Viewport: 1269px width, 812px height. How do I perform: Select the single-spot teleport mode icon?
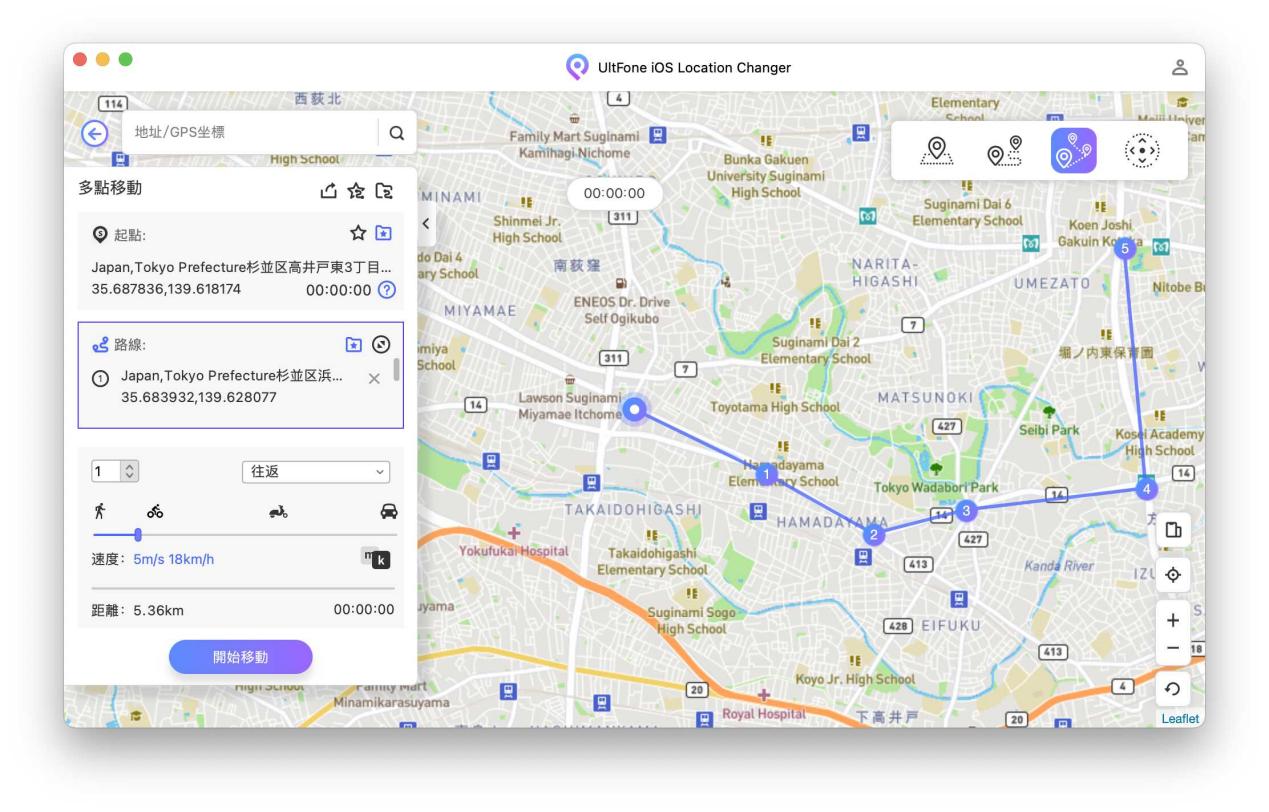point(935,151)
